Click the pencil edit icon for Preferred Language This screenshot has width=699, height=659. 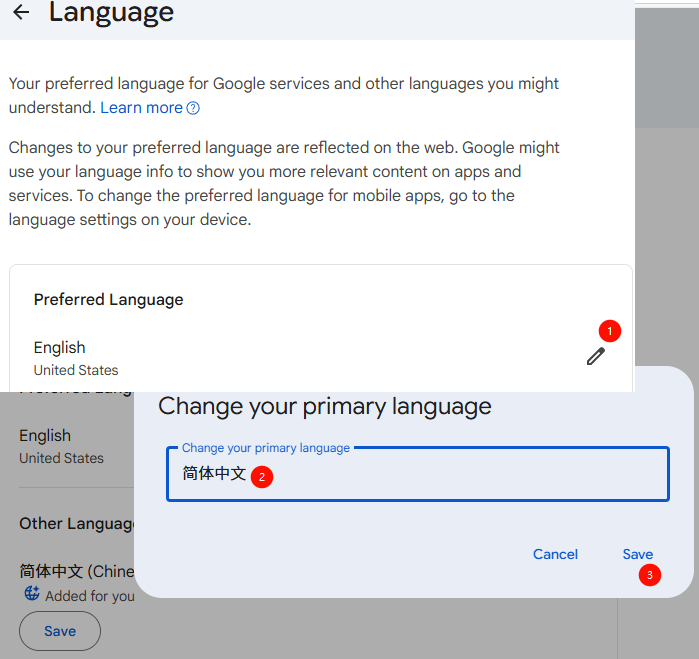[596, 356]
